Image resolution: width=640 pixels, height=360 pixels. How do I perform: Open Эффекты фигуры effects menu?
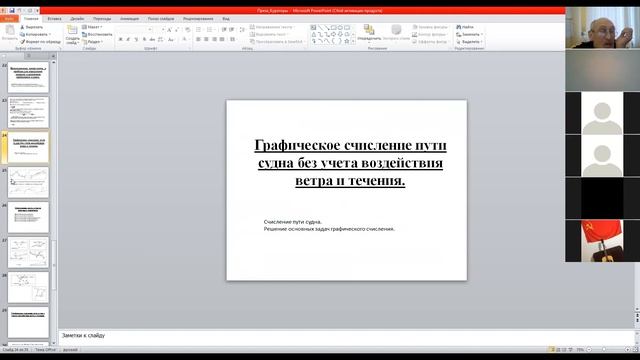coord(430,42)
